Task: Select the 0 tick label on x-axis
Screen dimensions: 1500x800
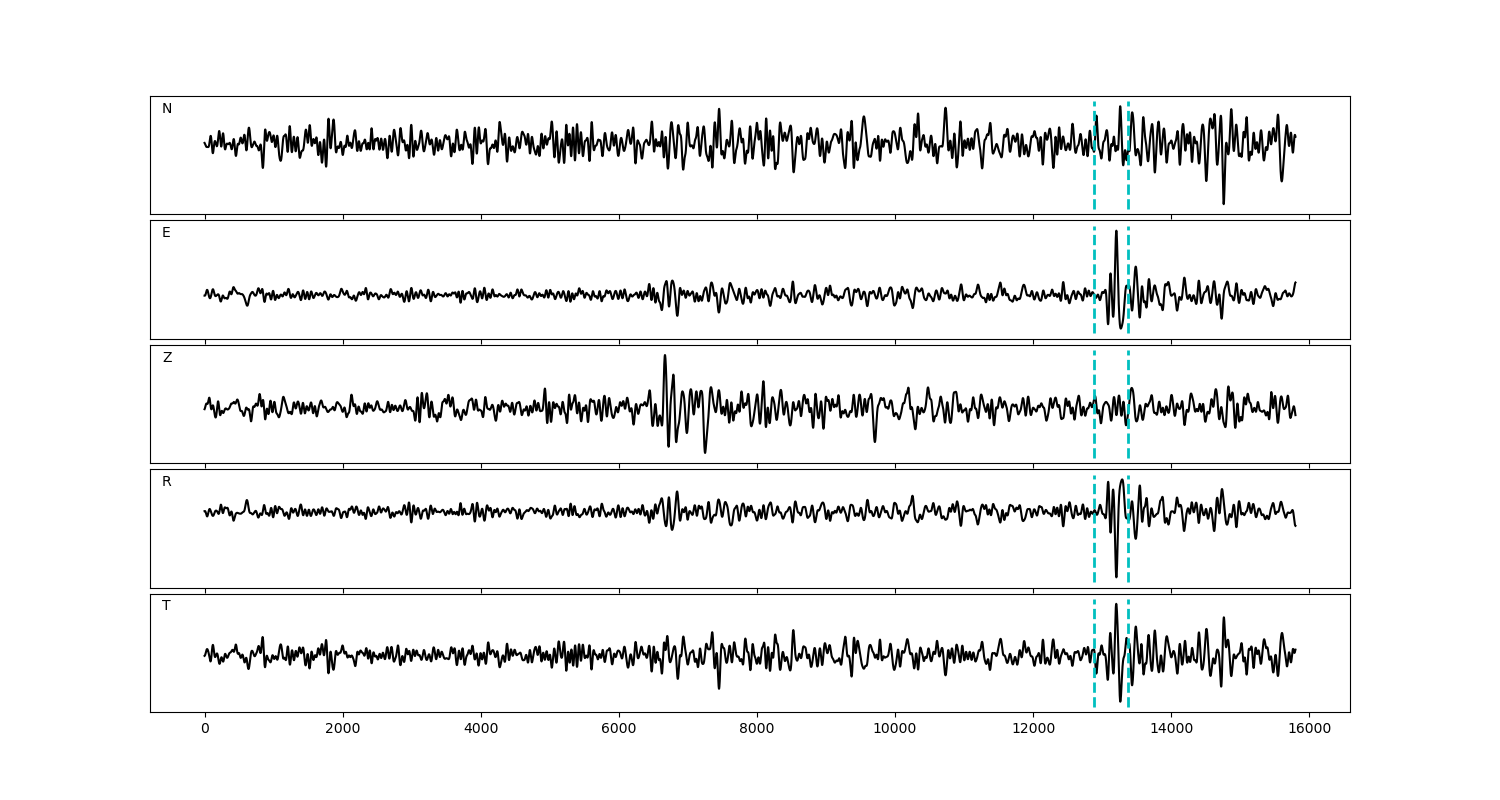Action: pos(205,729)
